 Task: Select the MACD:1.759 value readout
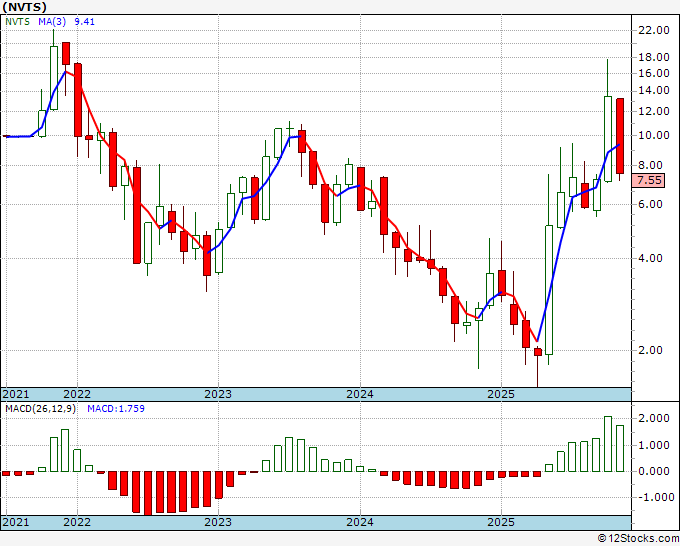point(116,409)
